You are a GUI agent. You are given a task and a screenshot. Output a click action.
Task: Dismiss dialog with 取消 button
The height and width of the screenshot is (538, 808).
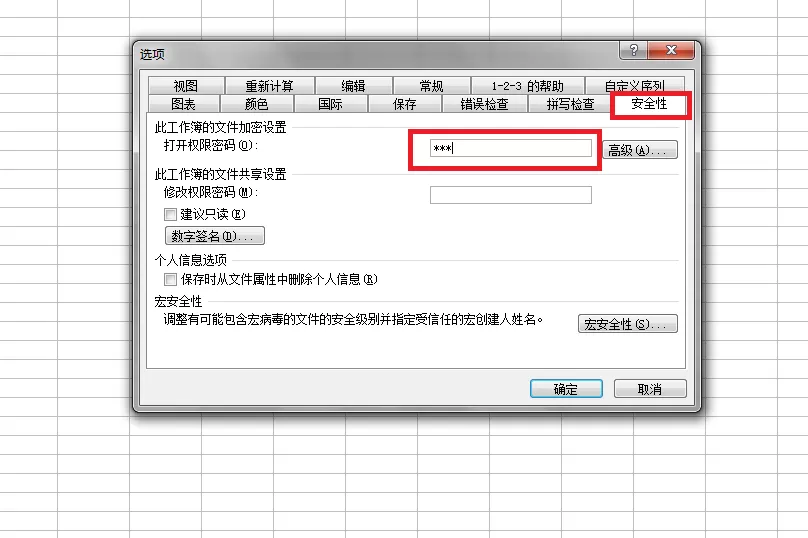click(650, 389)
